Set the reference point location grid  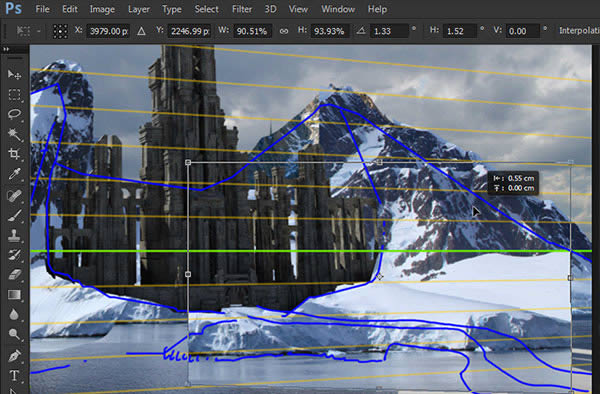coord(60,31)
